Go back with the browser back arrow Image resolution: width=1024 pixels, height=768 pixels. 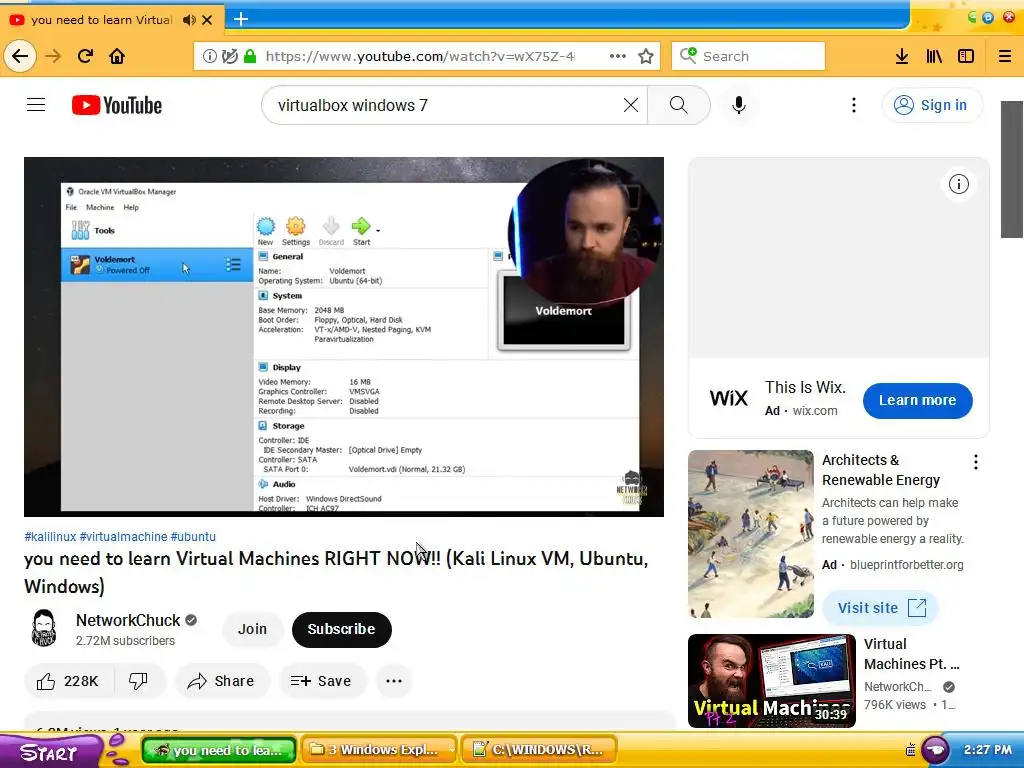pyautogui.click(x=20, y=56)
